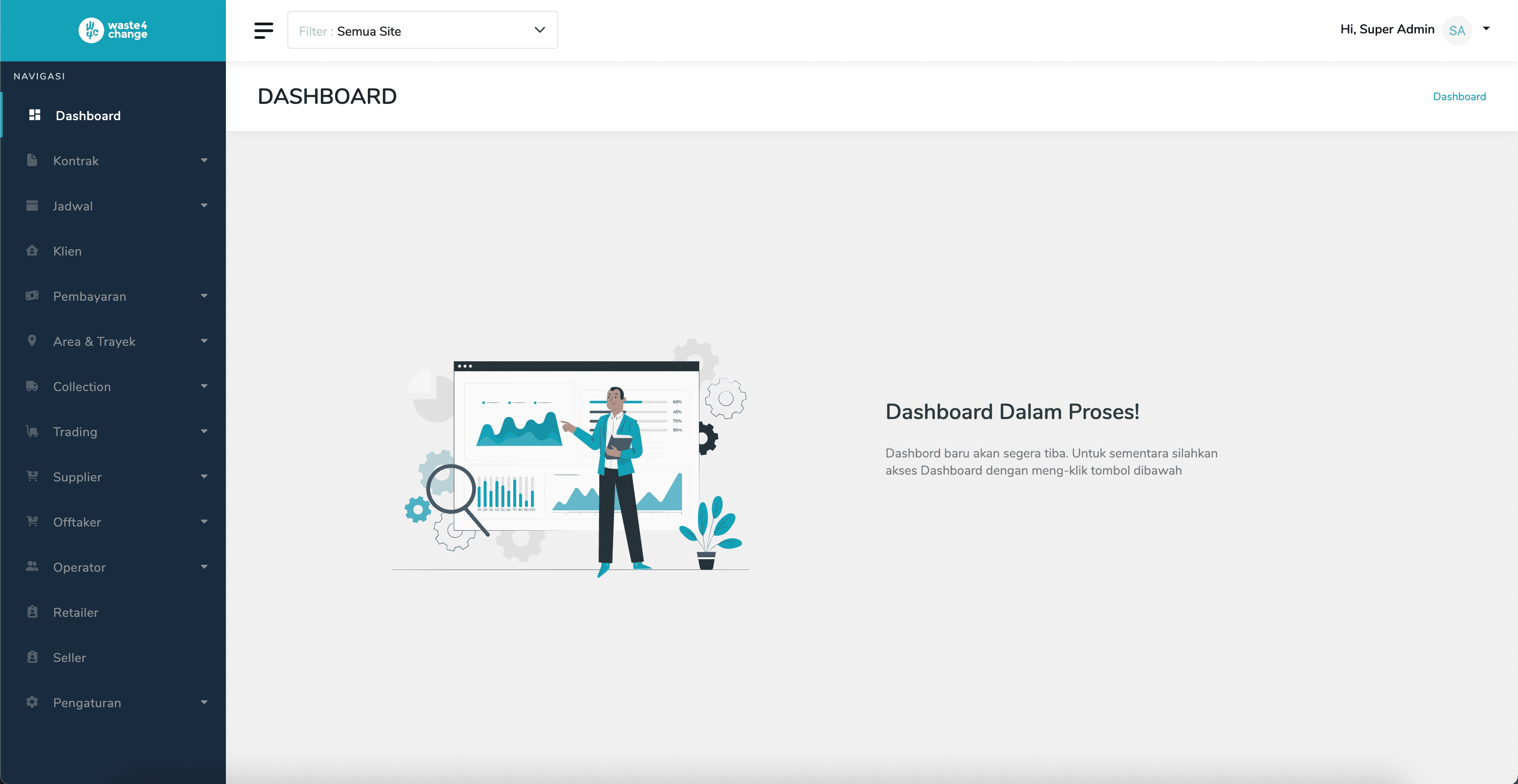Image resolution: width=1518 pixels, height=784 pixels.
Task: Click the waste4change logo
Action: pos(112,30)
